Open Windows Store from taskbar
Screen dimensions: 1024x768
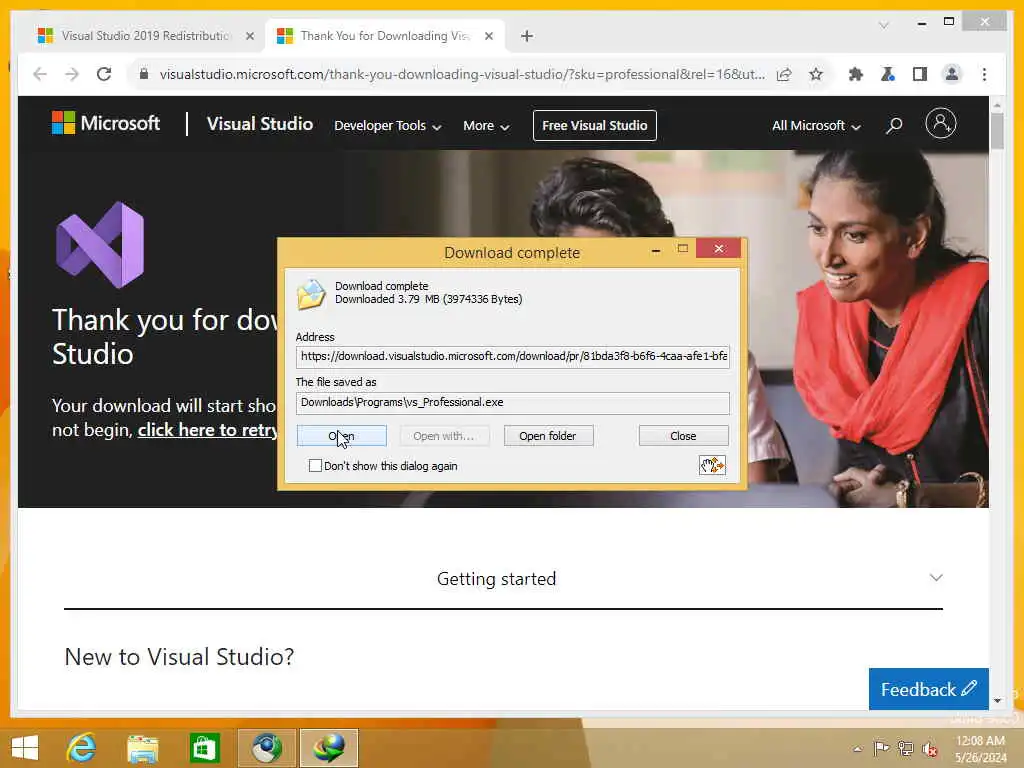[x=204, y=748]
